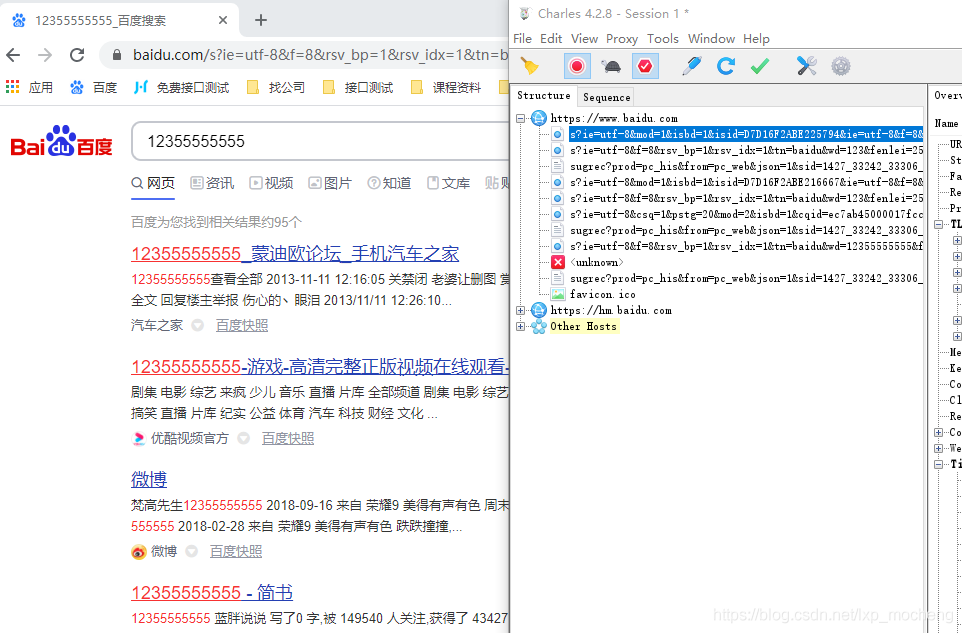962x633 pixels.
Task: Open a new browser tab with plus
Action: (x=261, y=20)
